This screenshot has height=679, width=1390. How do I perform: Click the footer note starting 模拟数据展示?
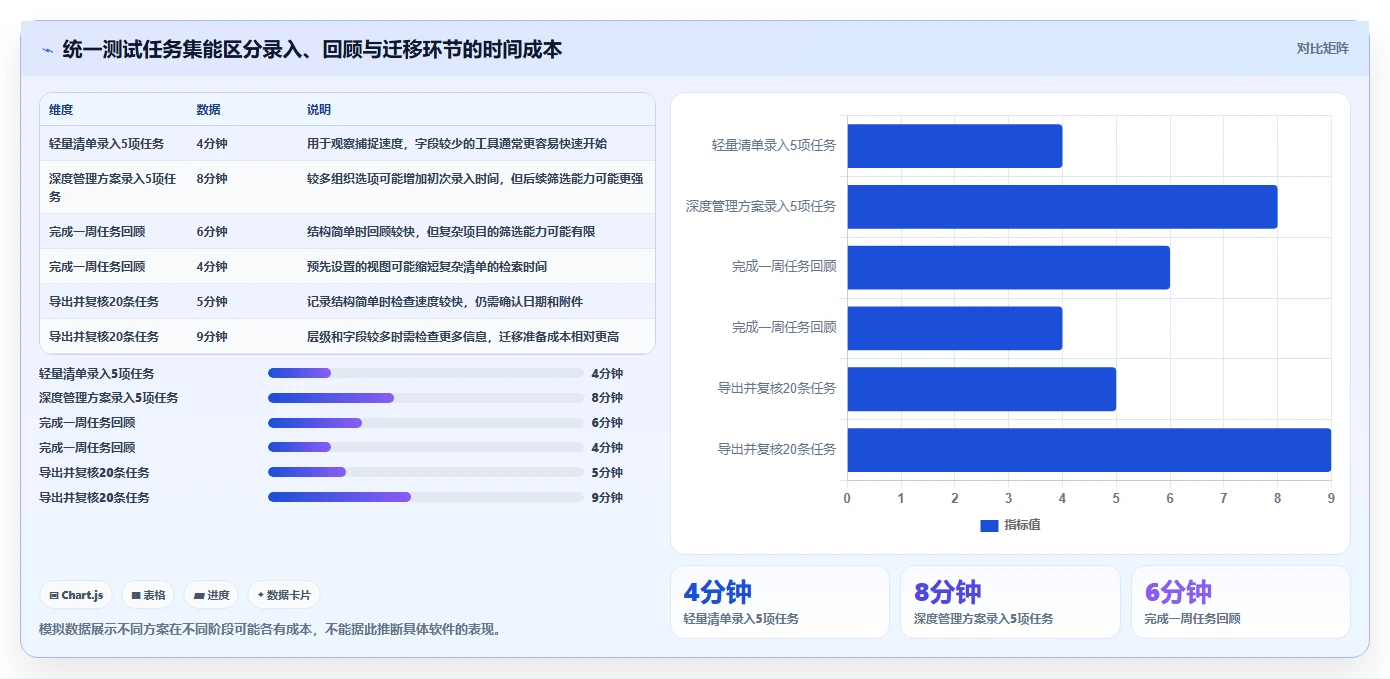(x=270, y=630)
